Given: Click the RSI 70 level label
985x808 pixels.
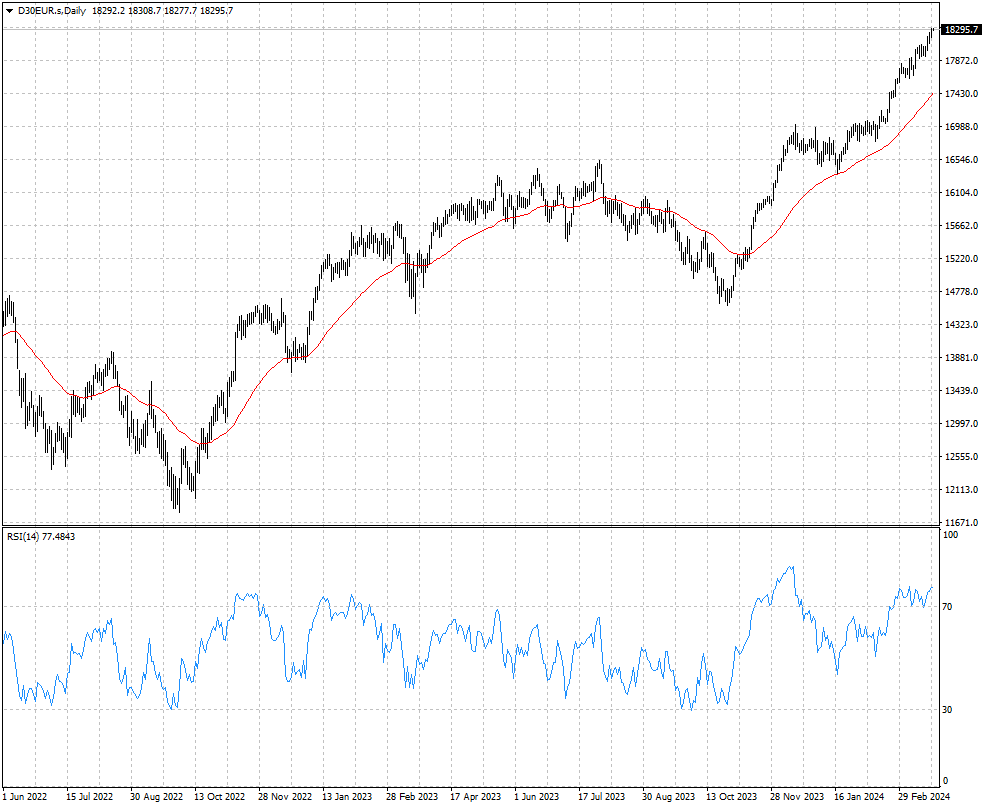Looking at the screenshot, I should 949,607.
